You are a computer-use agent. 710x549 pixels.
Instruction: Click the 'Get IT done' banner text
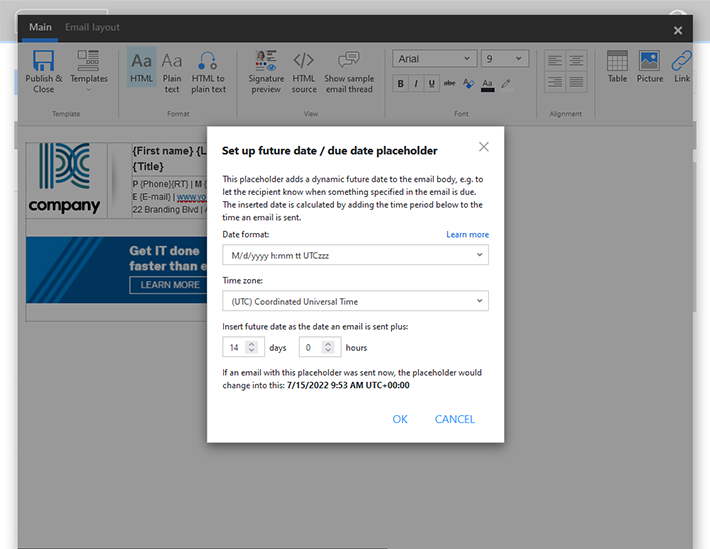click(164, 251)
